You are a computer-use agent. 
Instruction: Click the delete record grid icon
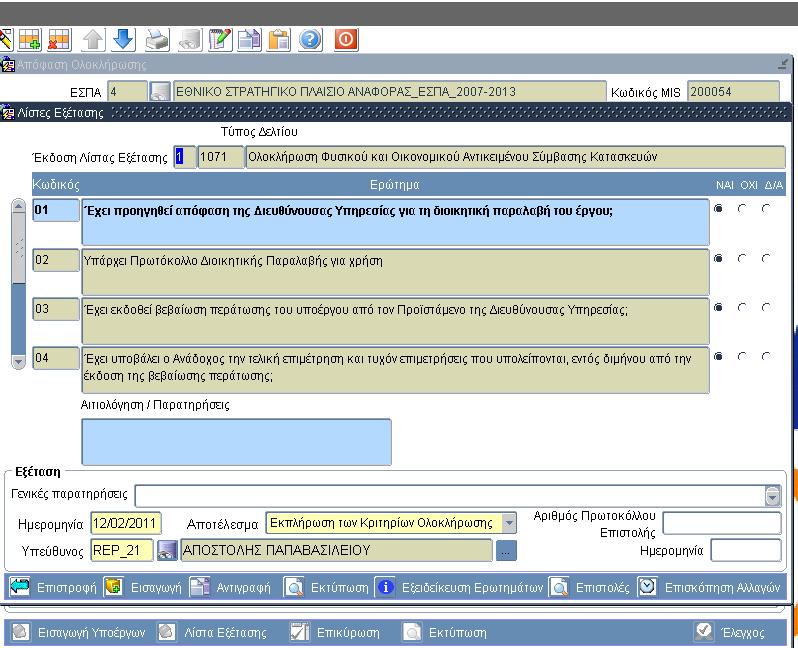coord(60,39)
